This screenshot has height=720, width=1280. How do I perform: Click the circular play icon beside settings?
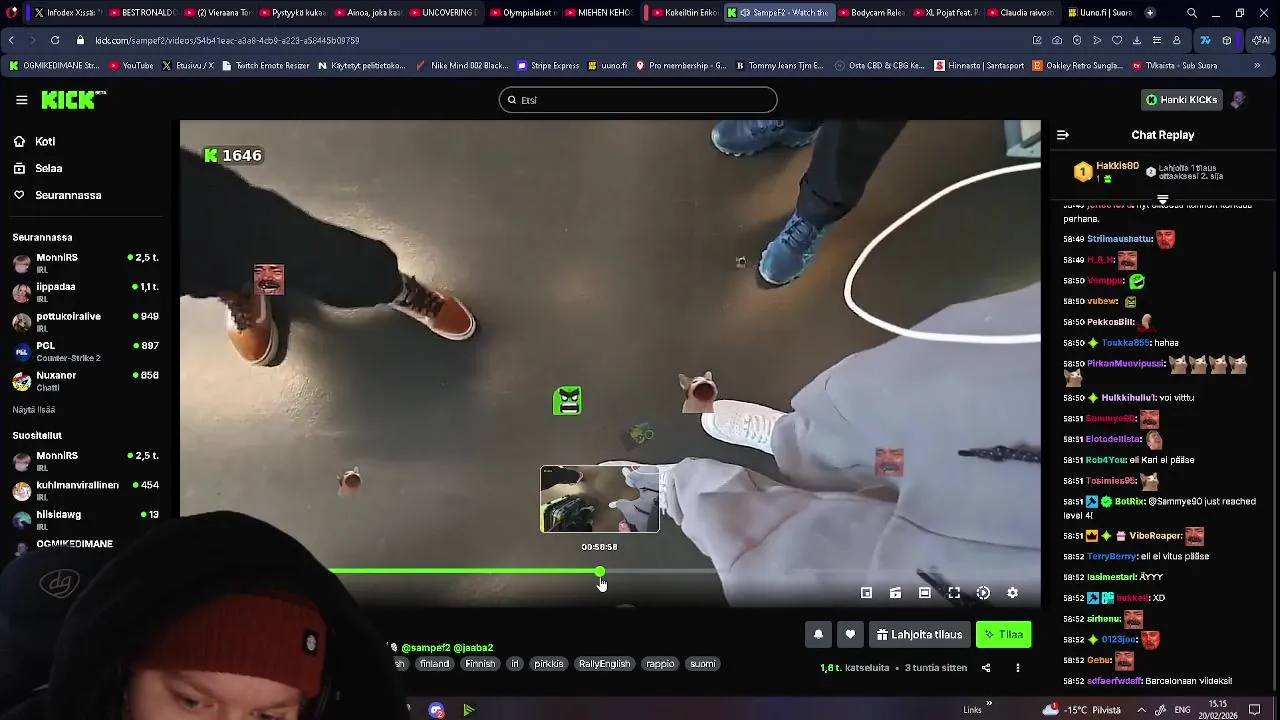point(983,593)
